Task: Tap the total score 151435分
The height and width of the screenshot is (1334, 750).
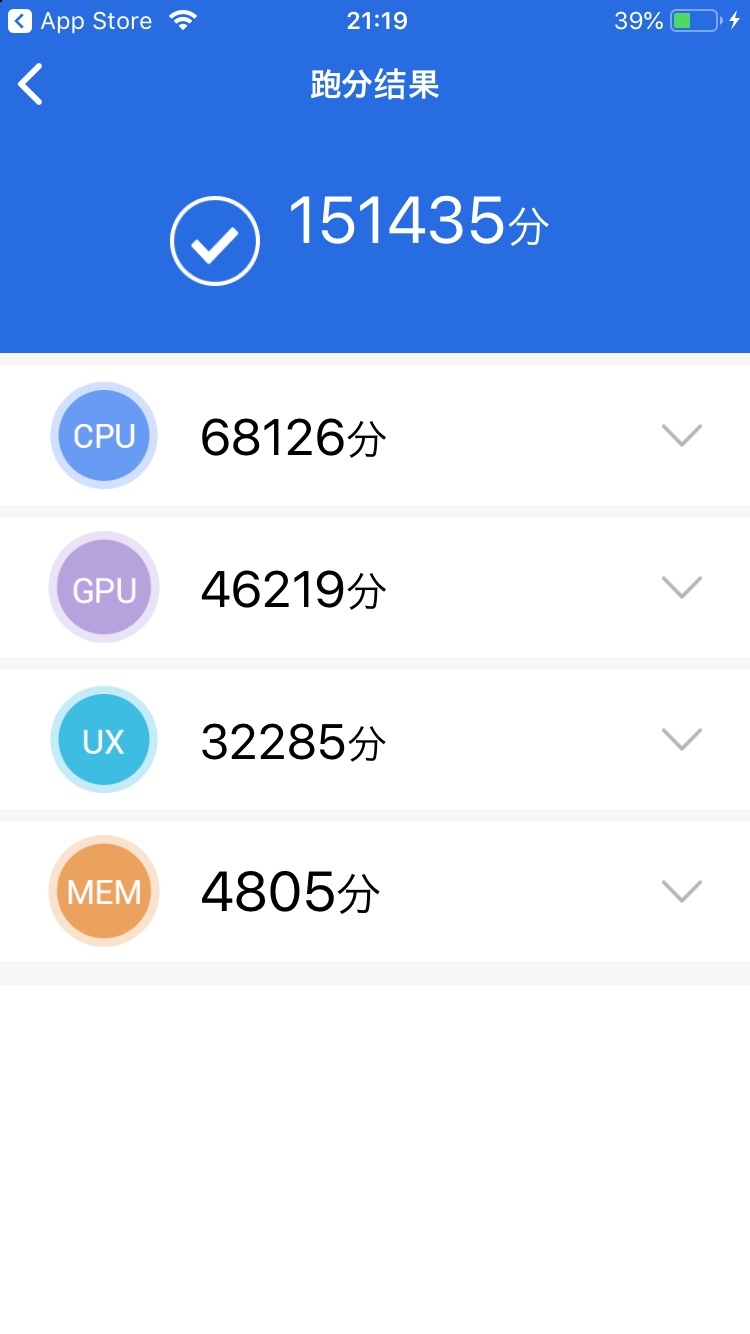Action: tap(418, 221)
